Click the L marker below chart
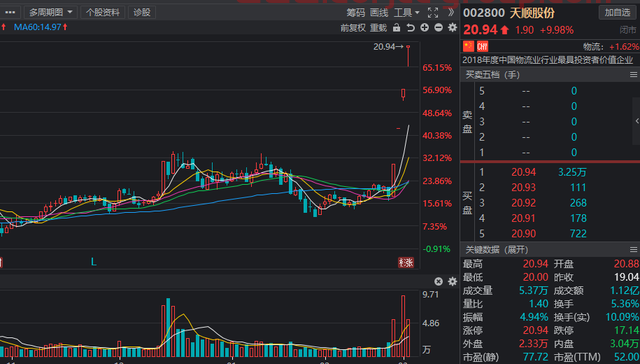Viewport: 640px width, 364px height. (x=93, y=262)
